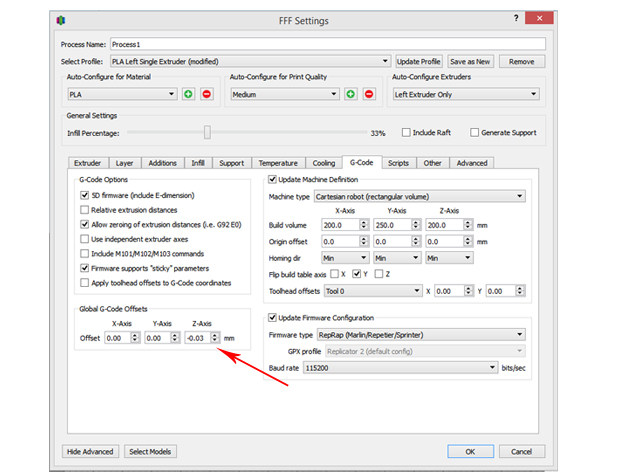
Task: Open the Machine type dropdown
Action: pos(419,197)
